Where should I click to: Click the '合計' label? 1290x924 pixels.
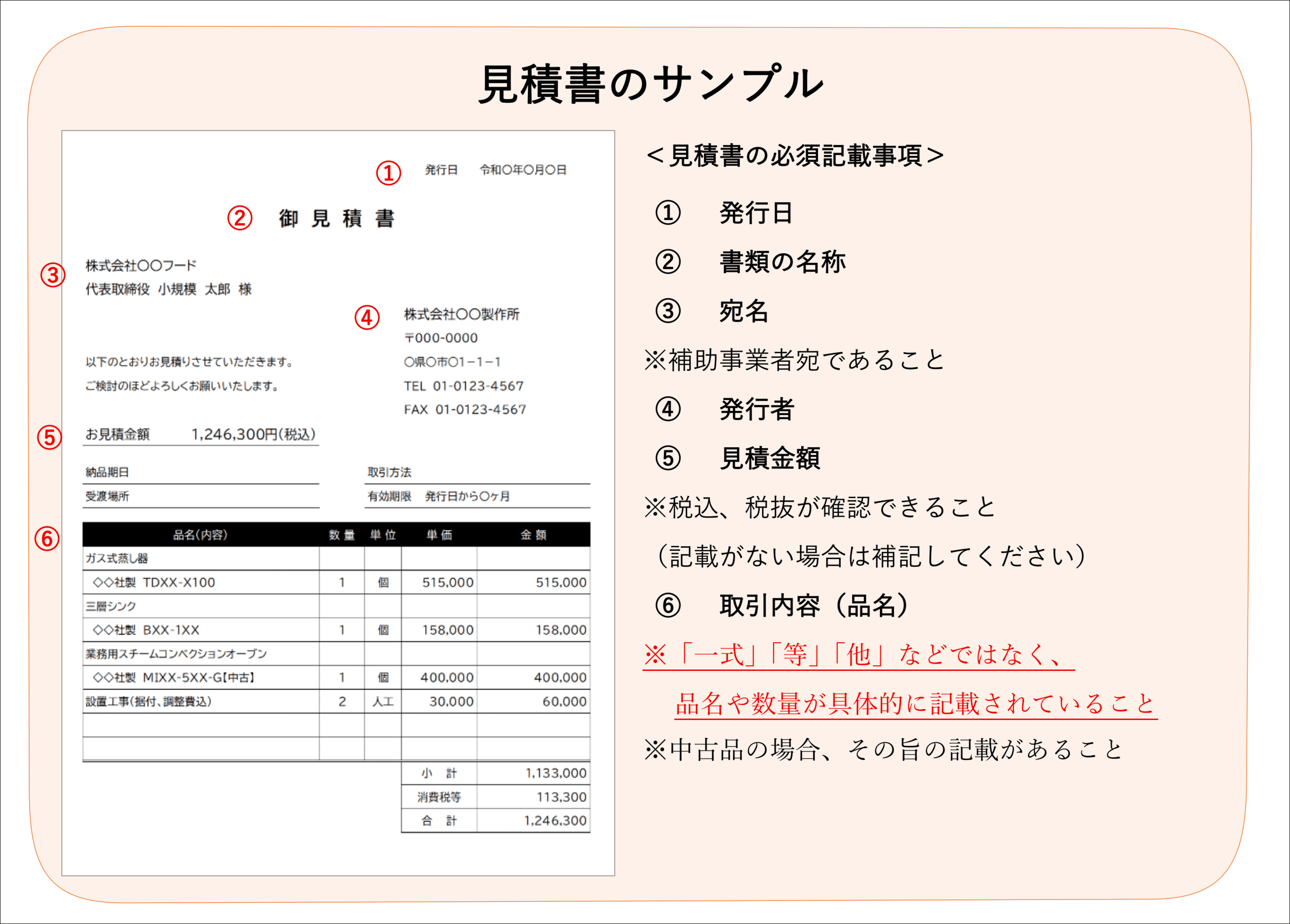pos(439,821)
